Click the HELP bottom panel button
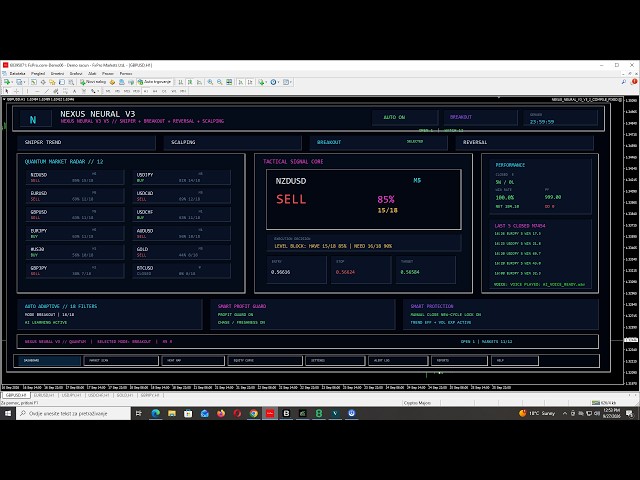The height and width of the screenshot is (480, 640). 515,361
